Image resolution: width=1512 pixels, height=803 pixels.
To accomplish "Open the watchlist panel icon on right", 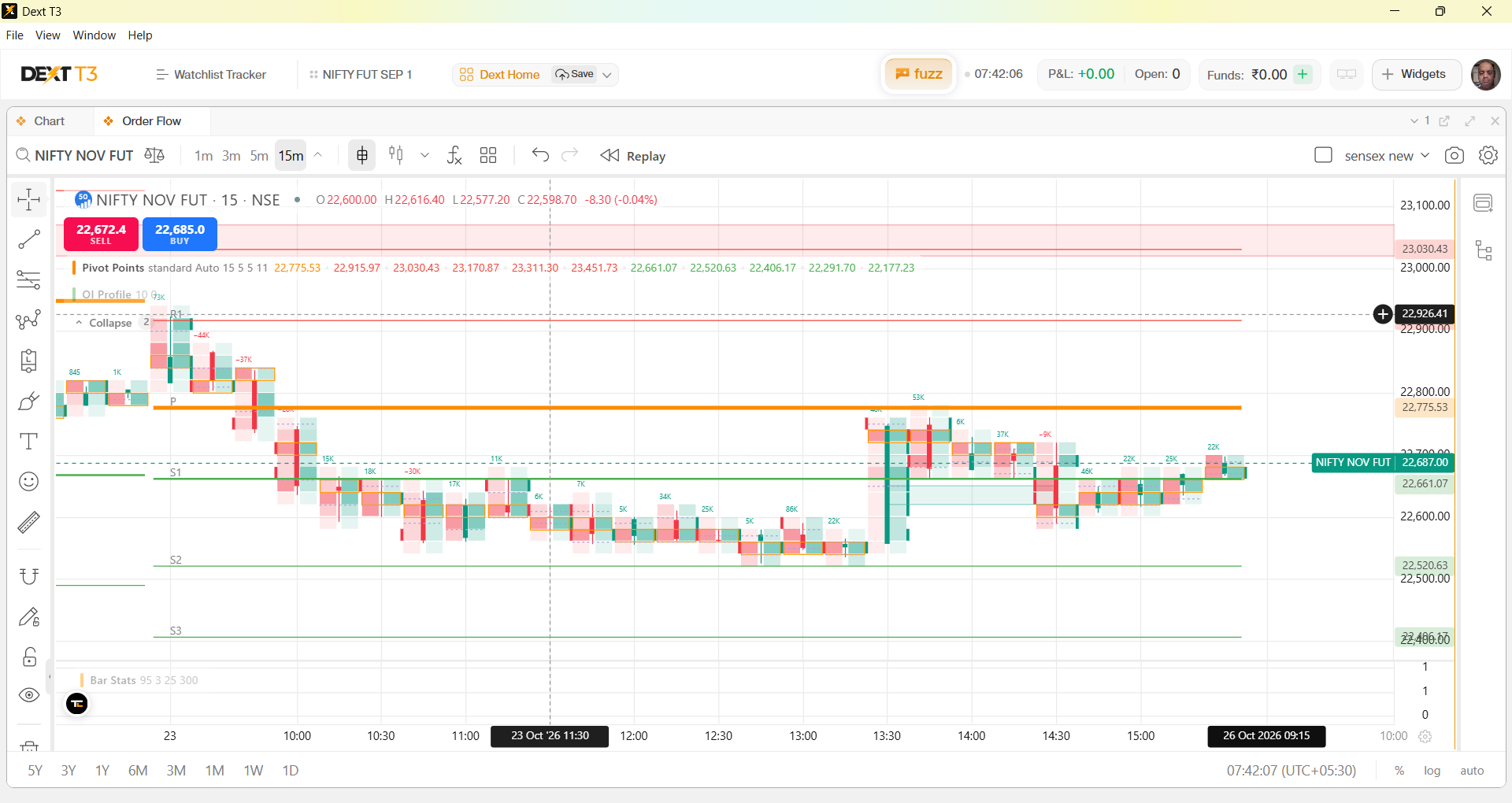I will pos(1484,203).
